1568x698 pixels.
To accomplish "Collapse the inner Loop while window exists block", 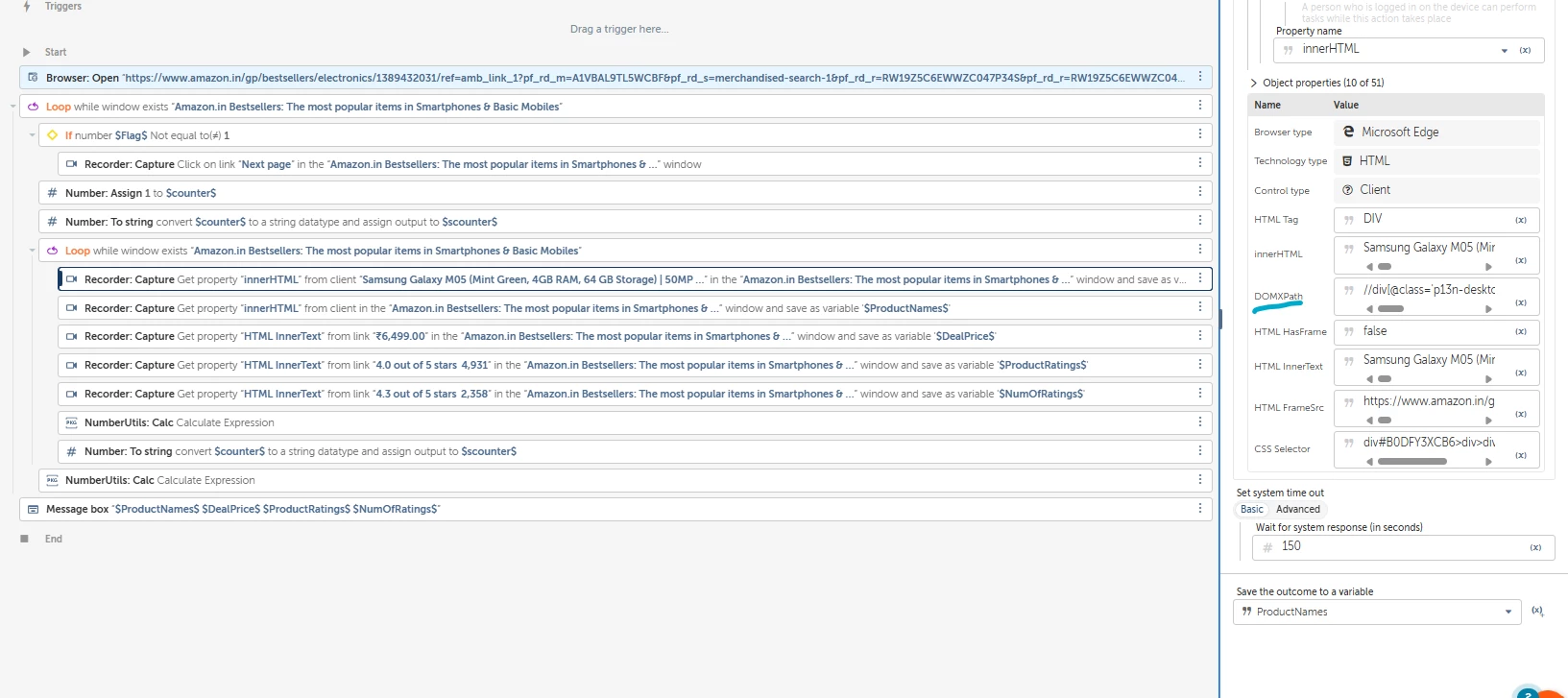I will click(32, 251).
